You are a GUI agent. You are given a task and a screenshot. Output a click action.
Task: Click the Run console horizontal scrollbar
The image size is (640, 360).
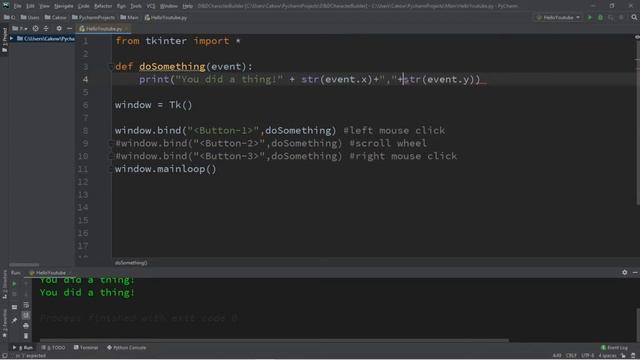[273, 340]
